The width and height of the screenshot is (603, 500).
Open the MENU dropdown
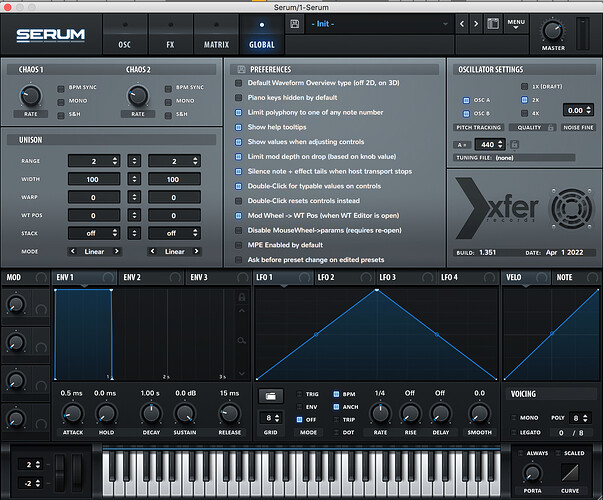516,24
